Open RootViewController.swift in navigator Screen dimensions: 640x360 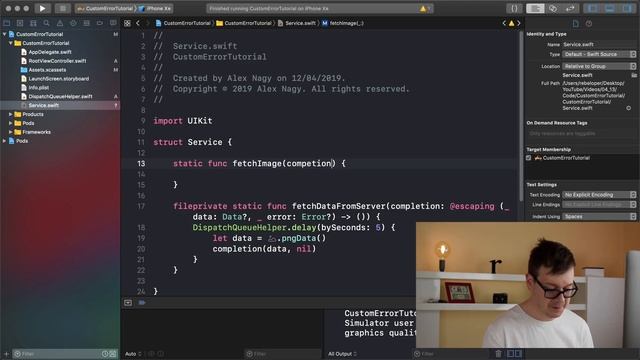click(x=57, y=61)
